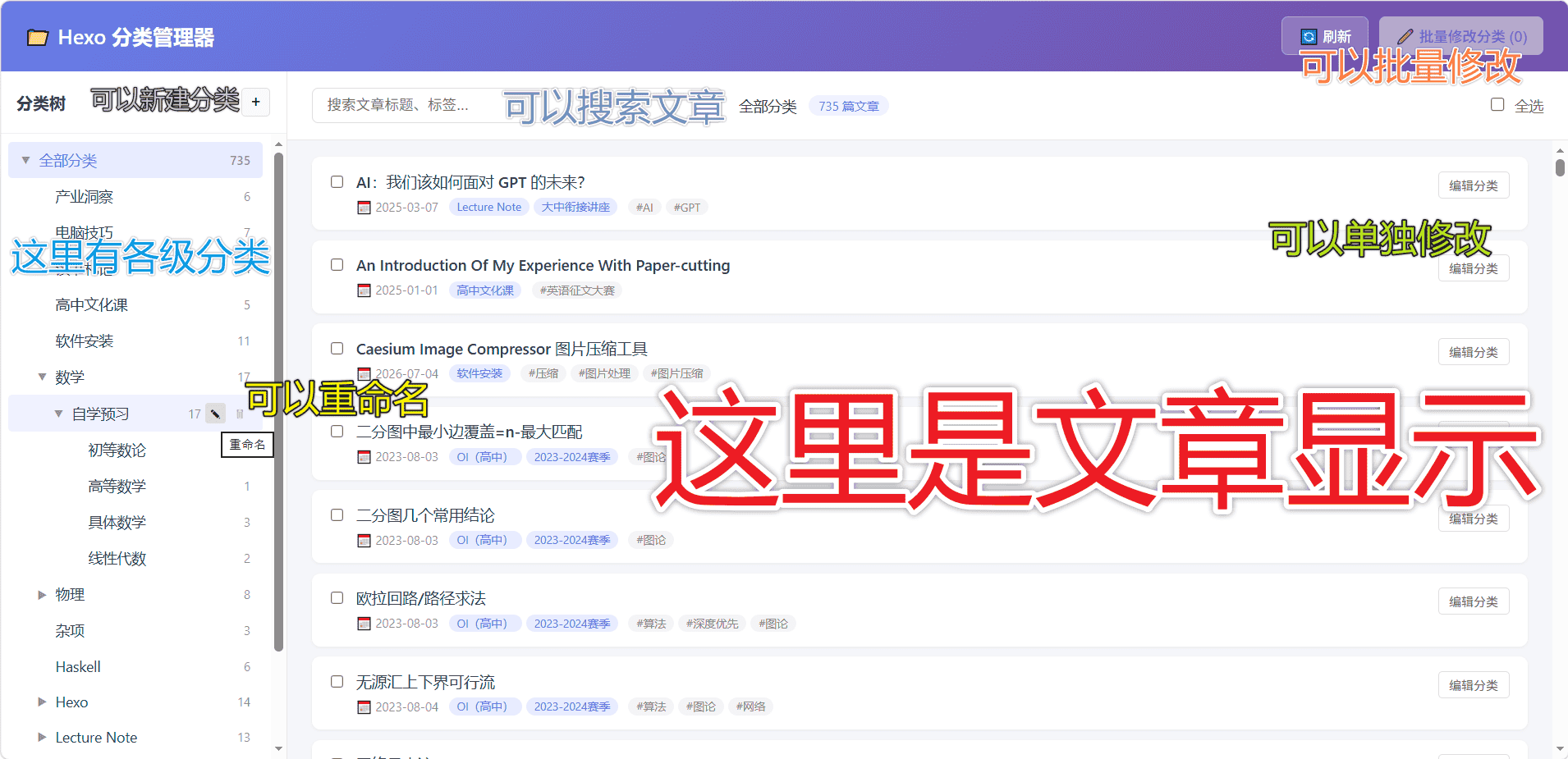Click the calendar icon beside 2023-08-04

click(364, 707)
